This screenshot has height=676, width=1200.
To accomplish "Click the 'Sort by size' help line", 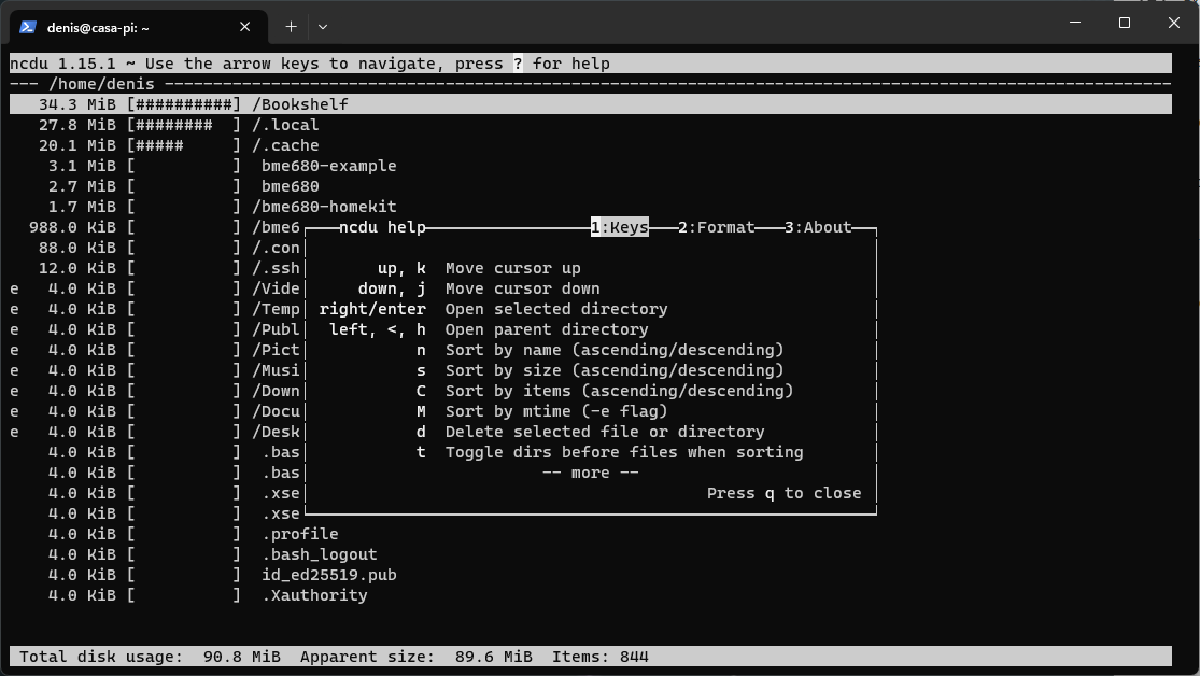I will point(615,370).
